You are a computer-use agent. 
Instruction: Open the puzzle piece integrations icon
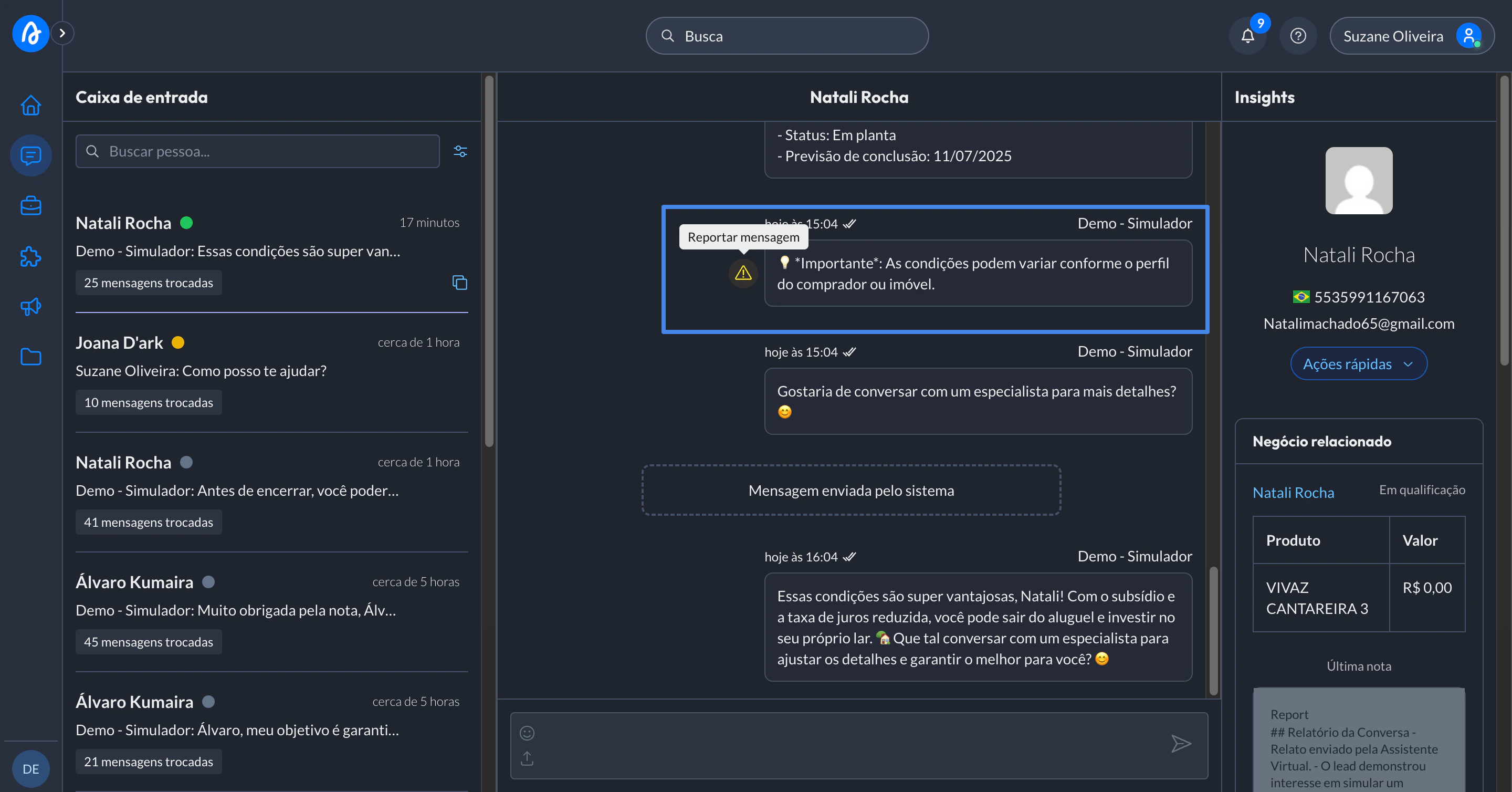30,256
